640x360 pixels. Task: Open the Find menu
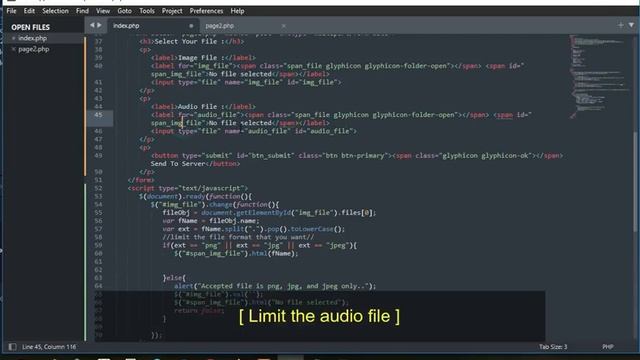click(82, 11)
